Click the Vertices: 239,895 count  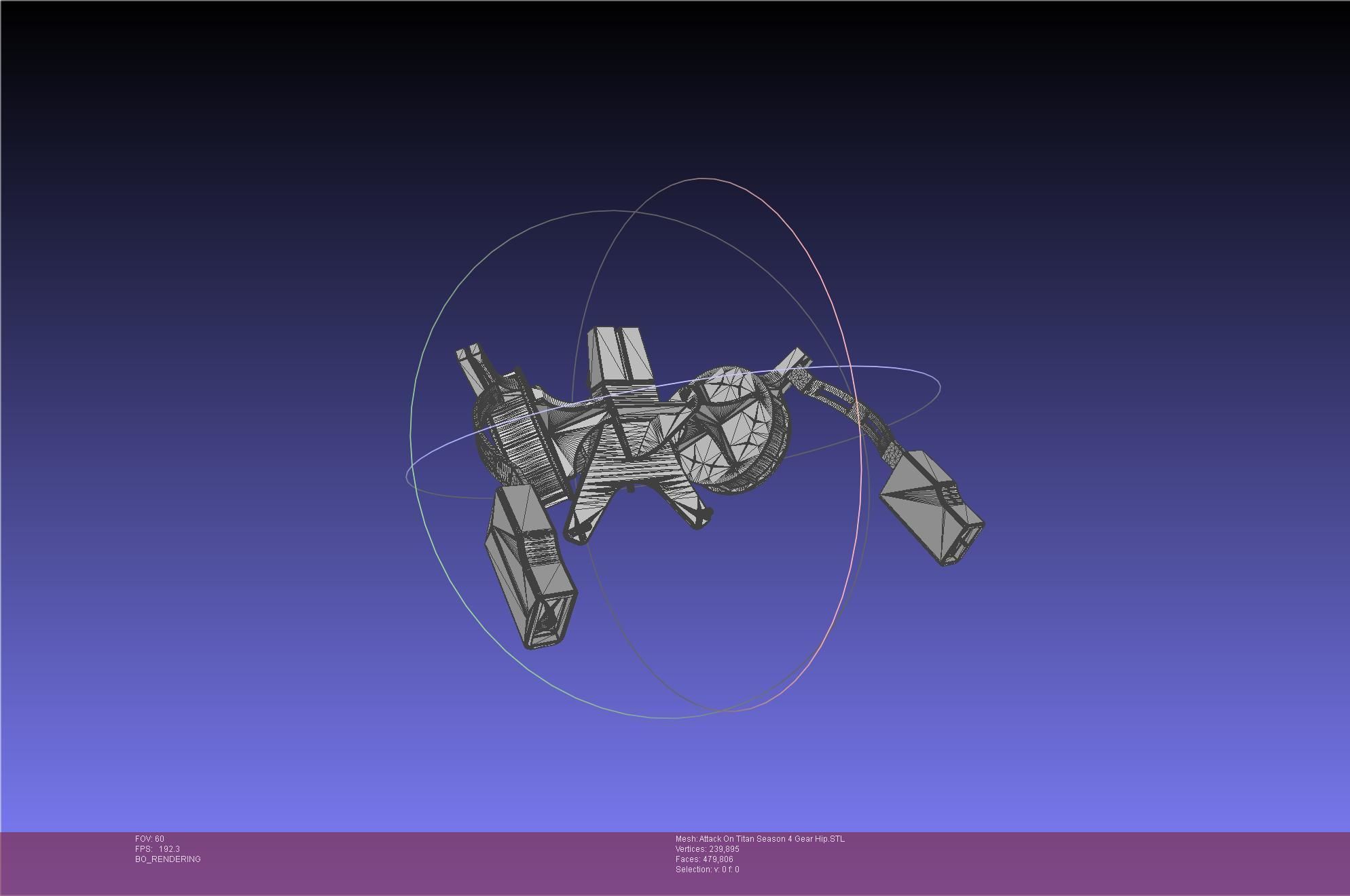(707, 849)
